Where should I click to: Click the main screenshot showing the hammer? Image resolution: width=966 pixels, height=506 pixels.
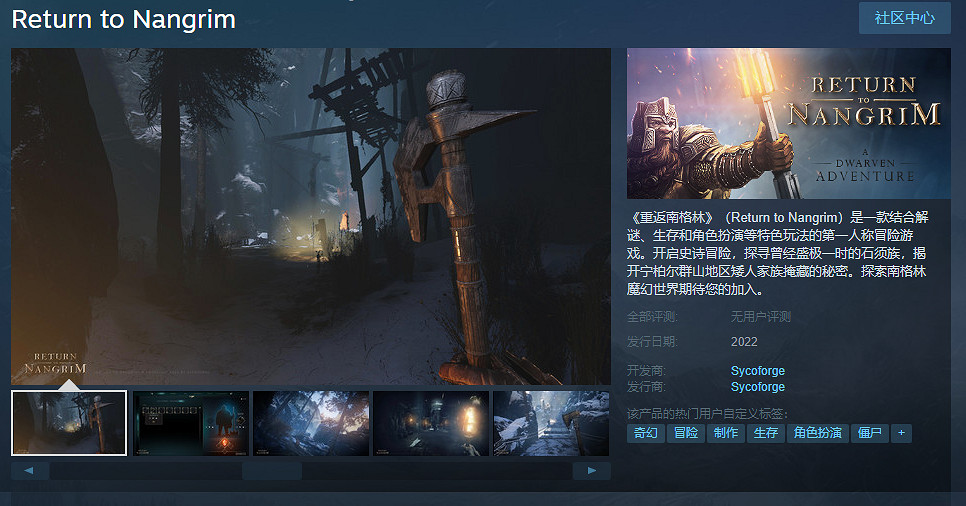coord(311,216)
